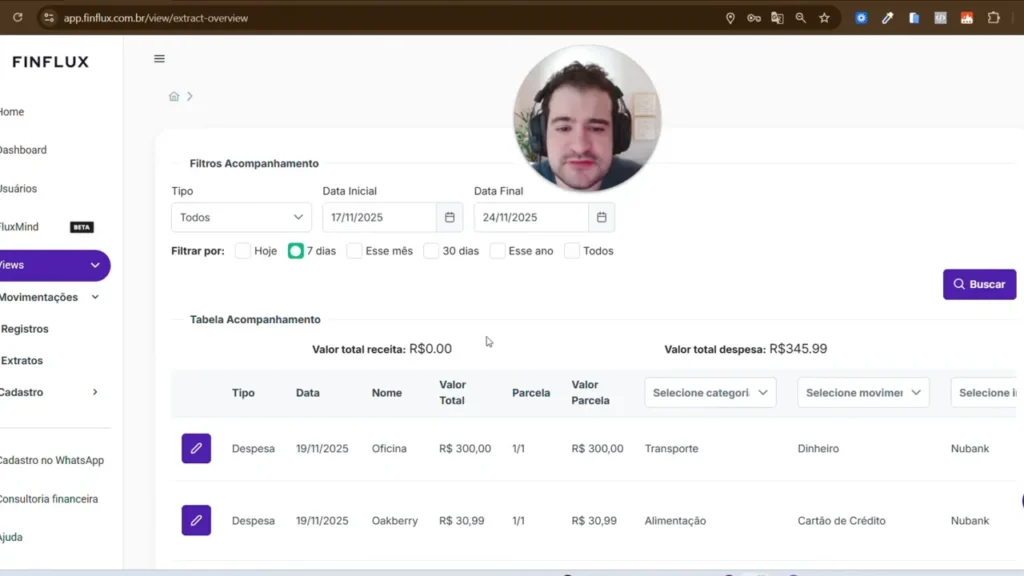
Task: Open the Selecione categoria dropdown
Action: coord(710,392)
